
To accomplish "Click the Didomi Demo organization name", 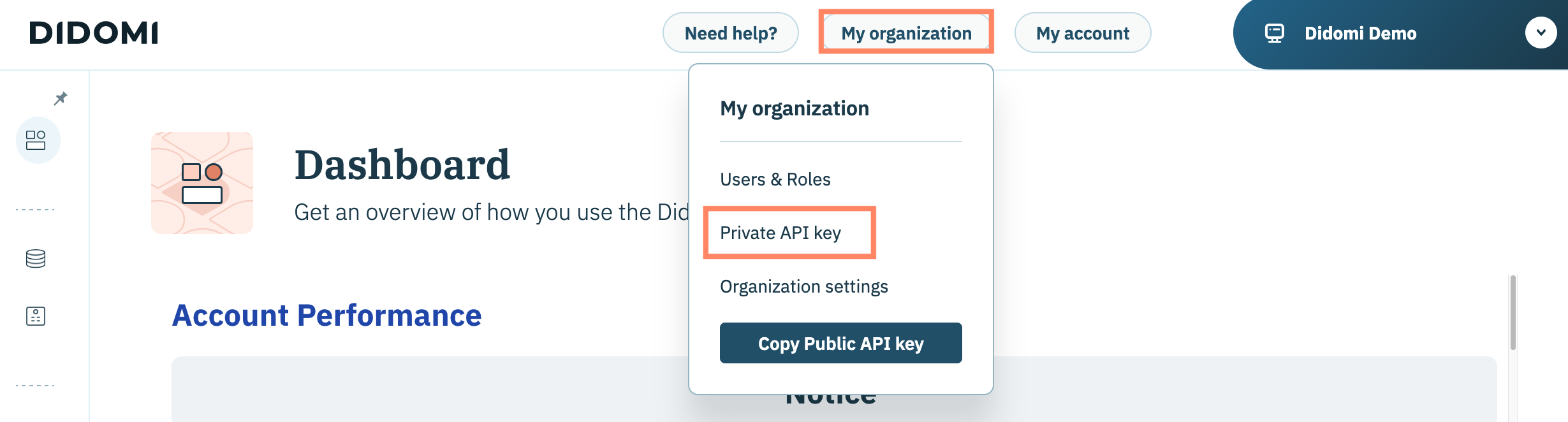I will pos(1360,33).
